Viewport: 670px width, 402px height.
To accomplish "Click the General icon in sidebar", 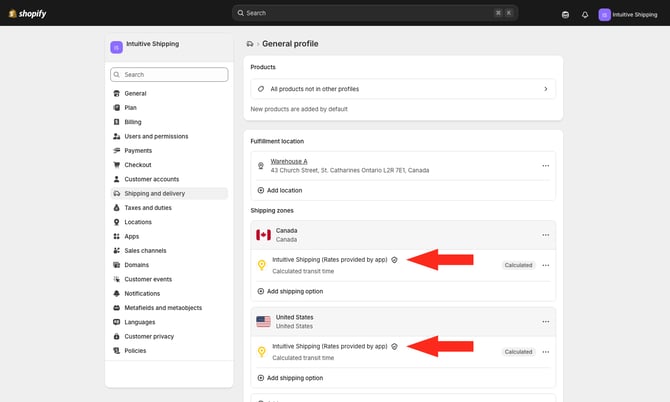I will [116, 94].
